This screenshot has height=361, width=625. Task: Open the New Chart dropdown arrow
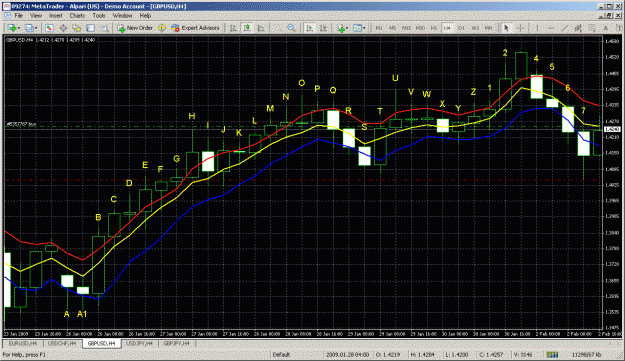coord(18,28)
